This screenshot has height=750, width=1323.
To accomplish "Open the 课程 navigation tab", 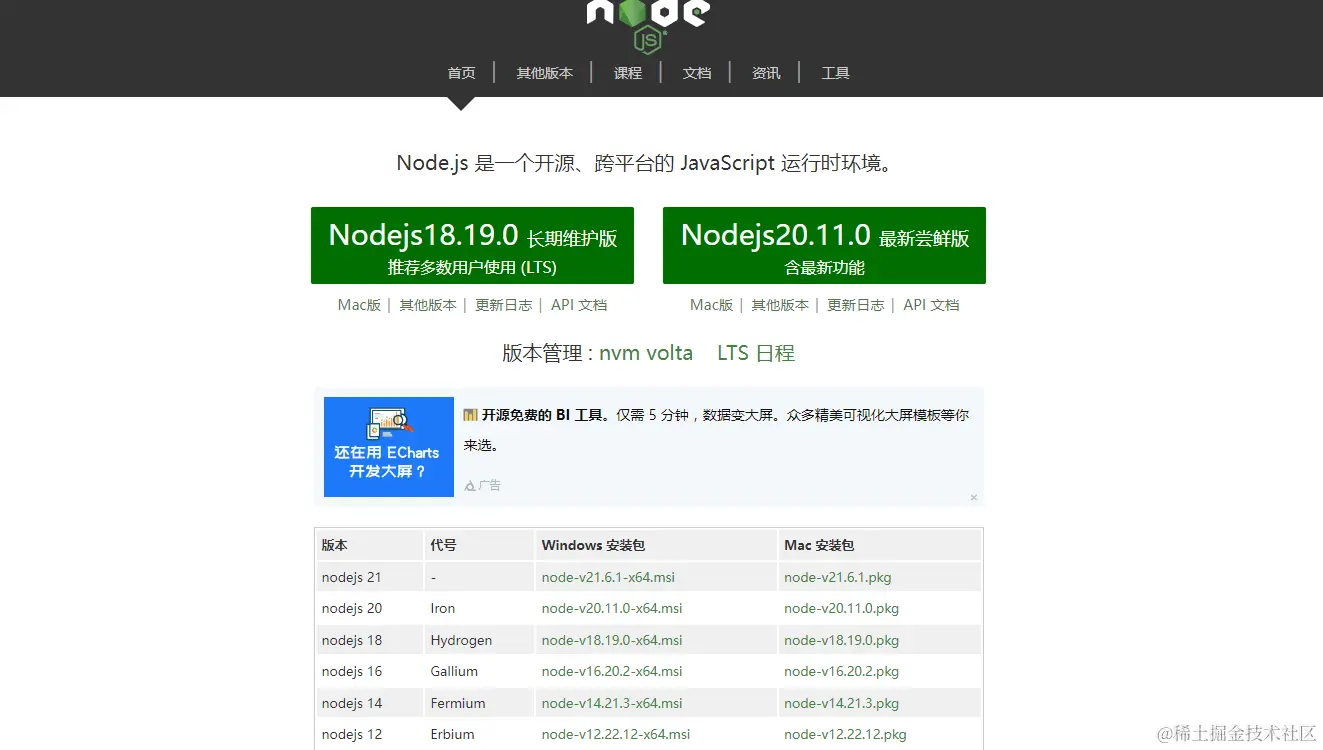I will 628,73.
